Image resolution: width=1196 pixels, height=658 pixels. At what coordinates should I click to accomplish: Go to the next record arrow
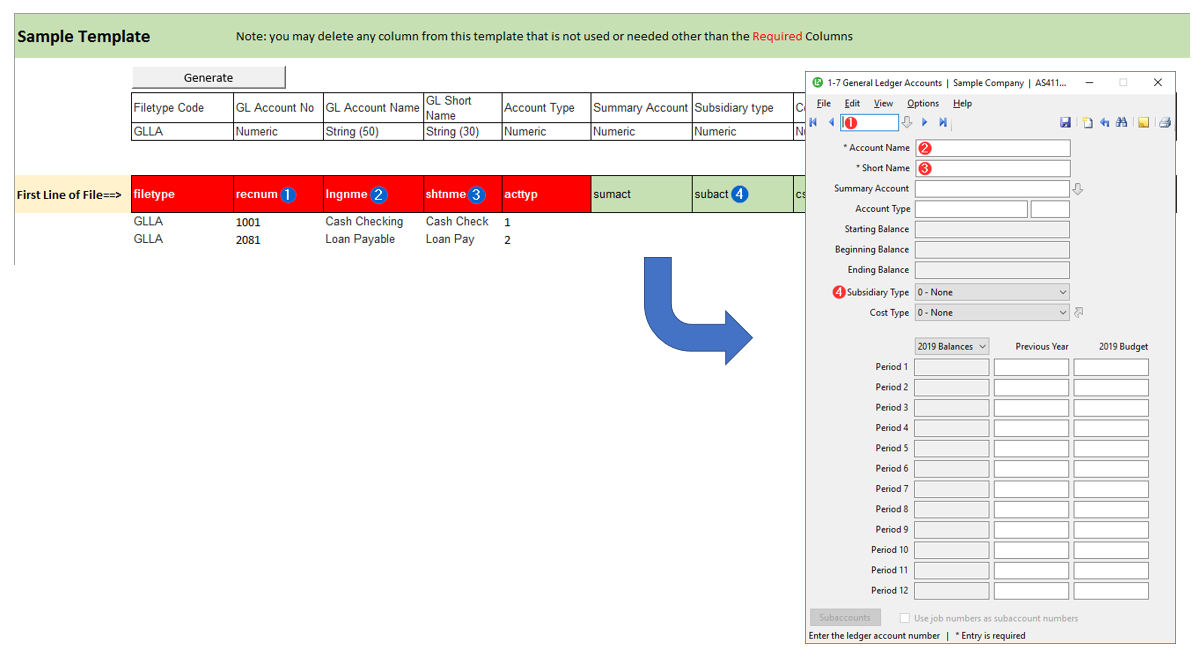(x=925, y=123)
